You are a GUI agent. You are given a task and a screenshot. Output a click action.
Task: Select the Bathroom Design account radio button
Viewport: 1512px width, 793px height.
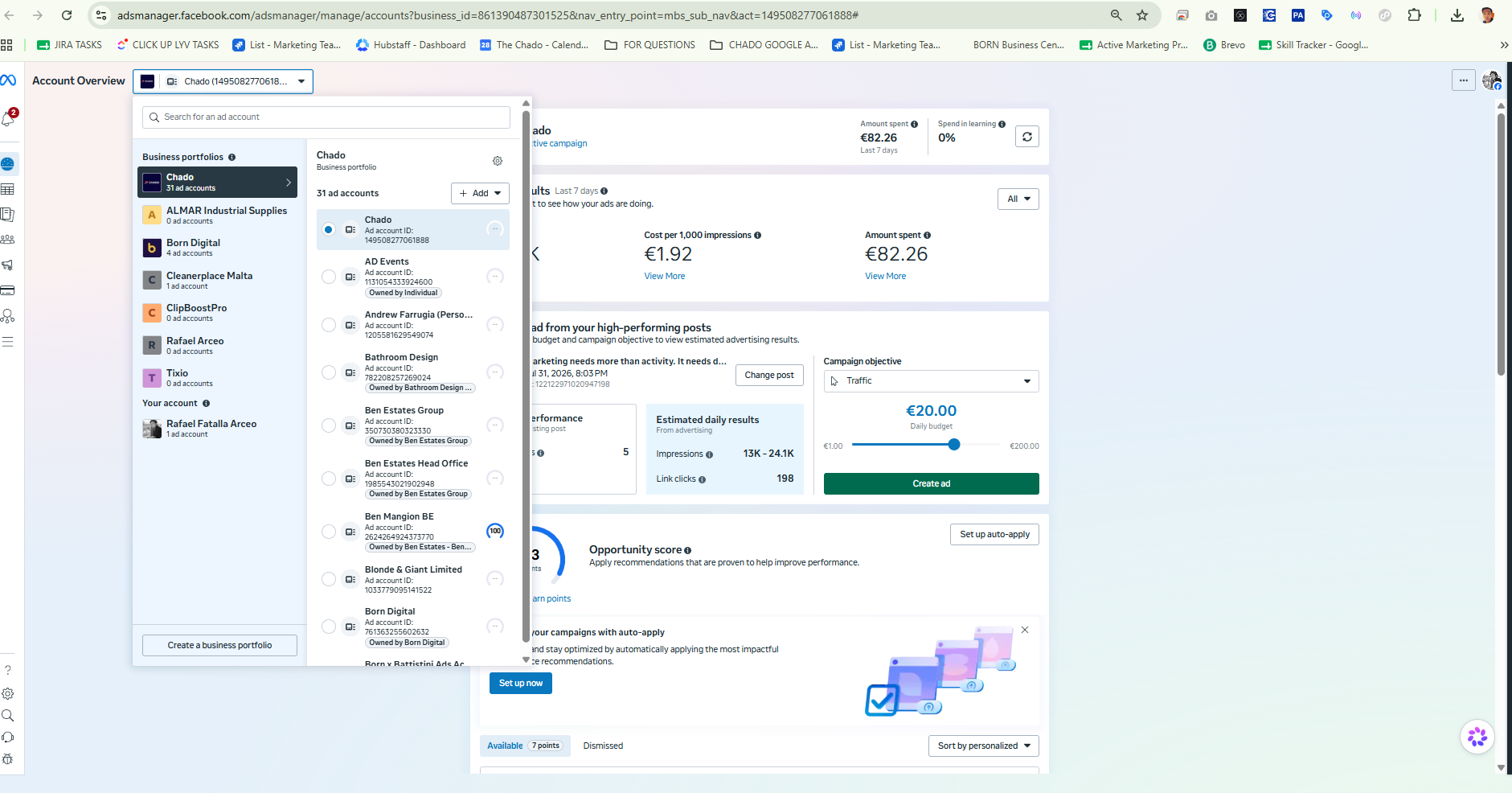click(x=329, y=372)
